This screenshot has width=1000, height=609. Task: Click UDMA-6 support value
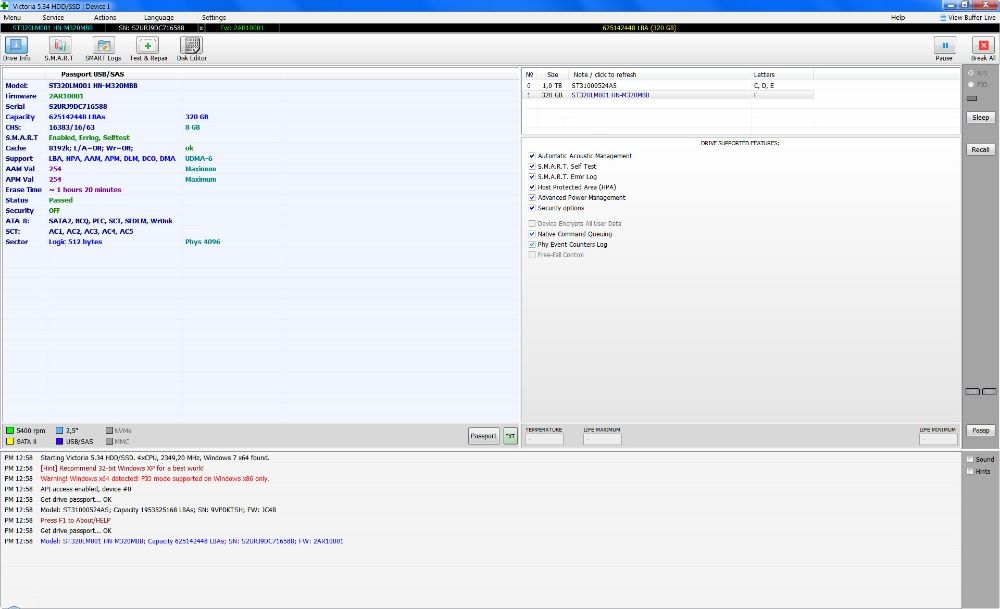[x=199, y=158]
